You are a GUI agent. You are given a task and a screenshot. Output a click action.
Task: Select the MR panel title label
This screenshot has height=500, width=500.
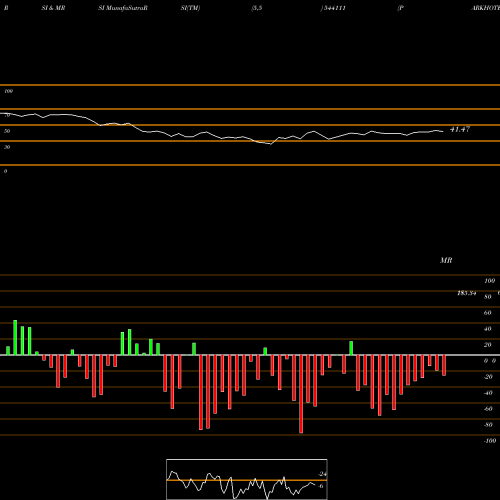446,260
